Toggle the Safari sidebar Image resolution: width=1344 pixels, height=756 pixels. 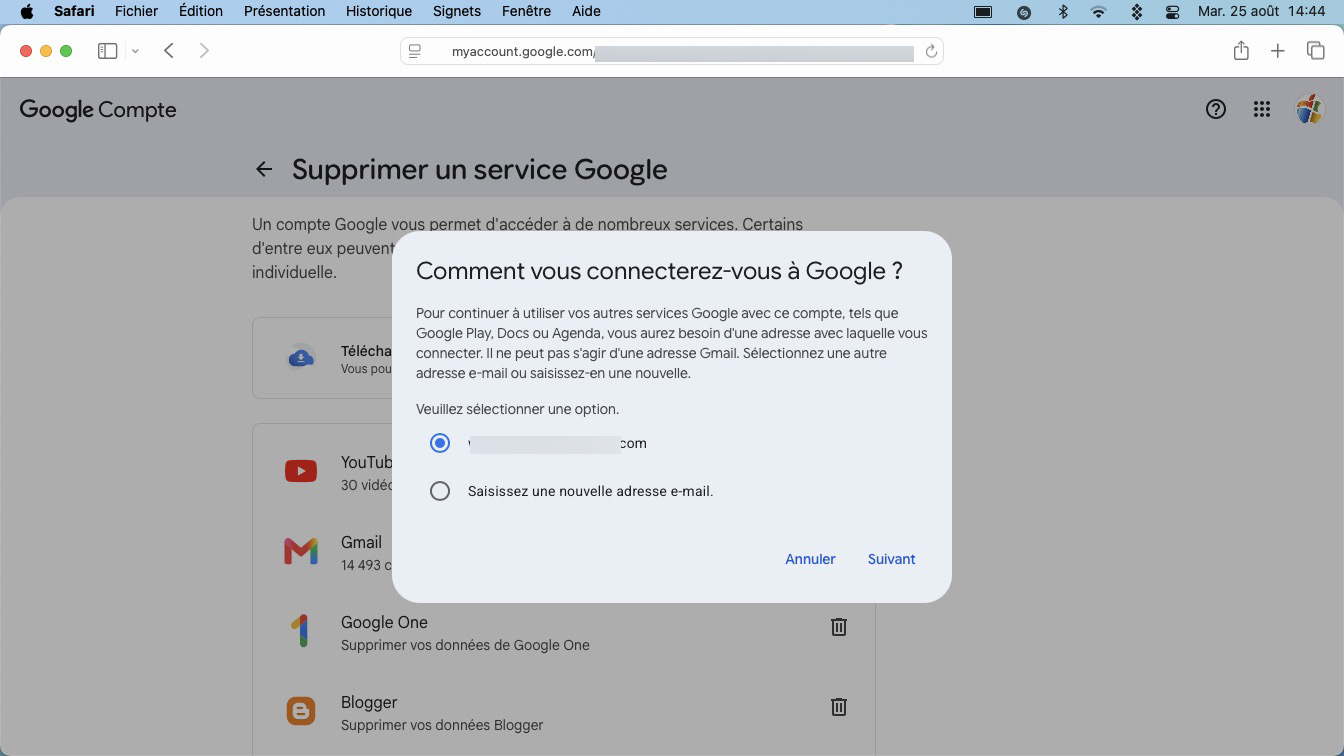point(107,51)
